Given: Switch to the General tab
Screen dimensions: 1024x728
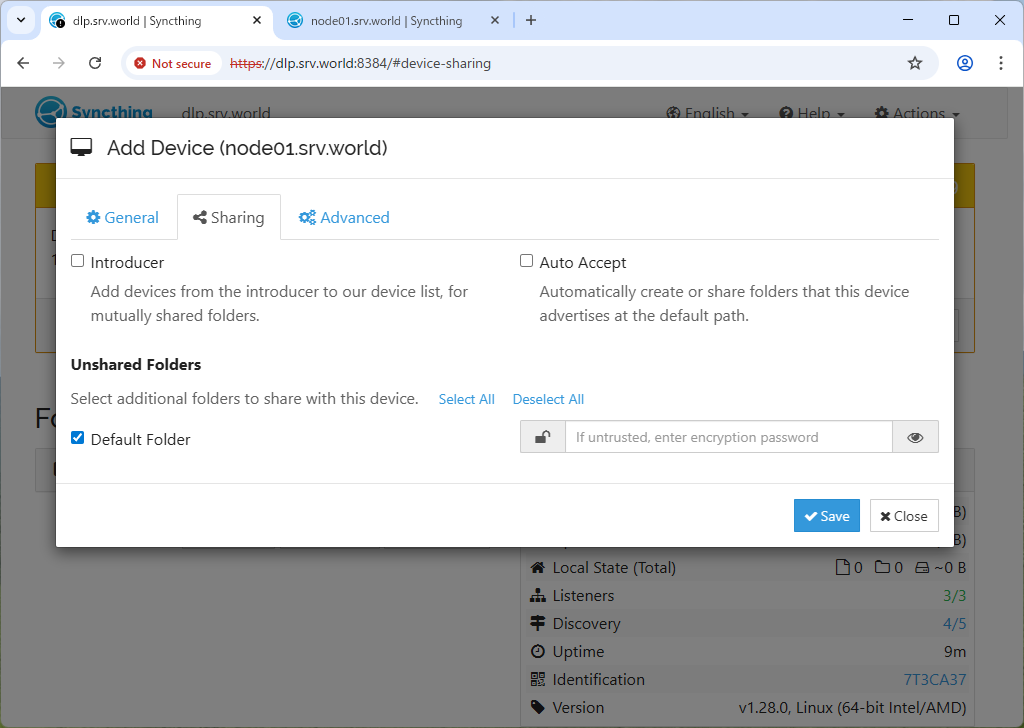Looking at the screenshot, I should tap(122, 217).
